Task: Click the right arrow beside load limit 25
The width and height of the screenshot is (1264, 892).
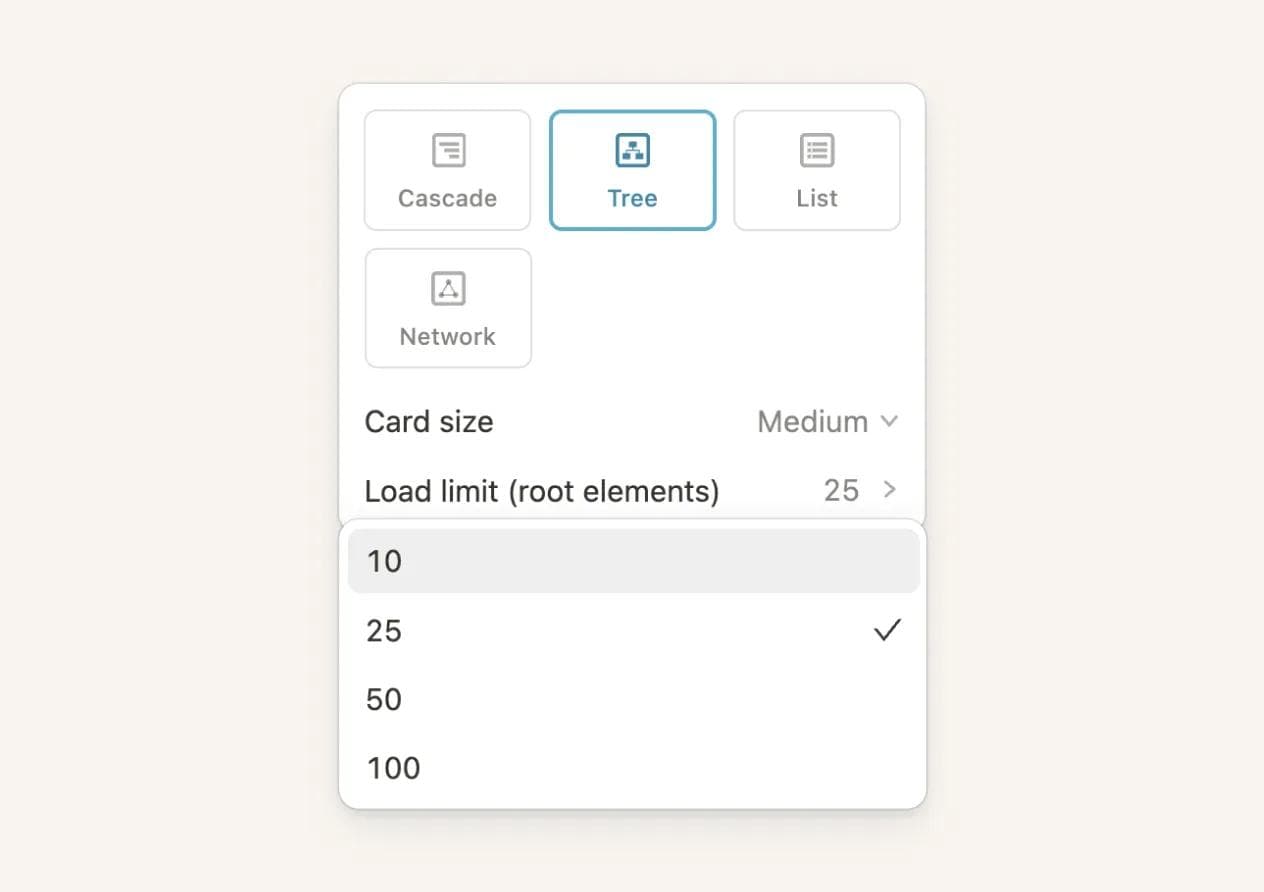Action: click(x=889, y=490)
